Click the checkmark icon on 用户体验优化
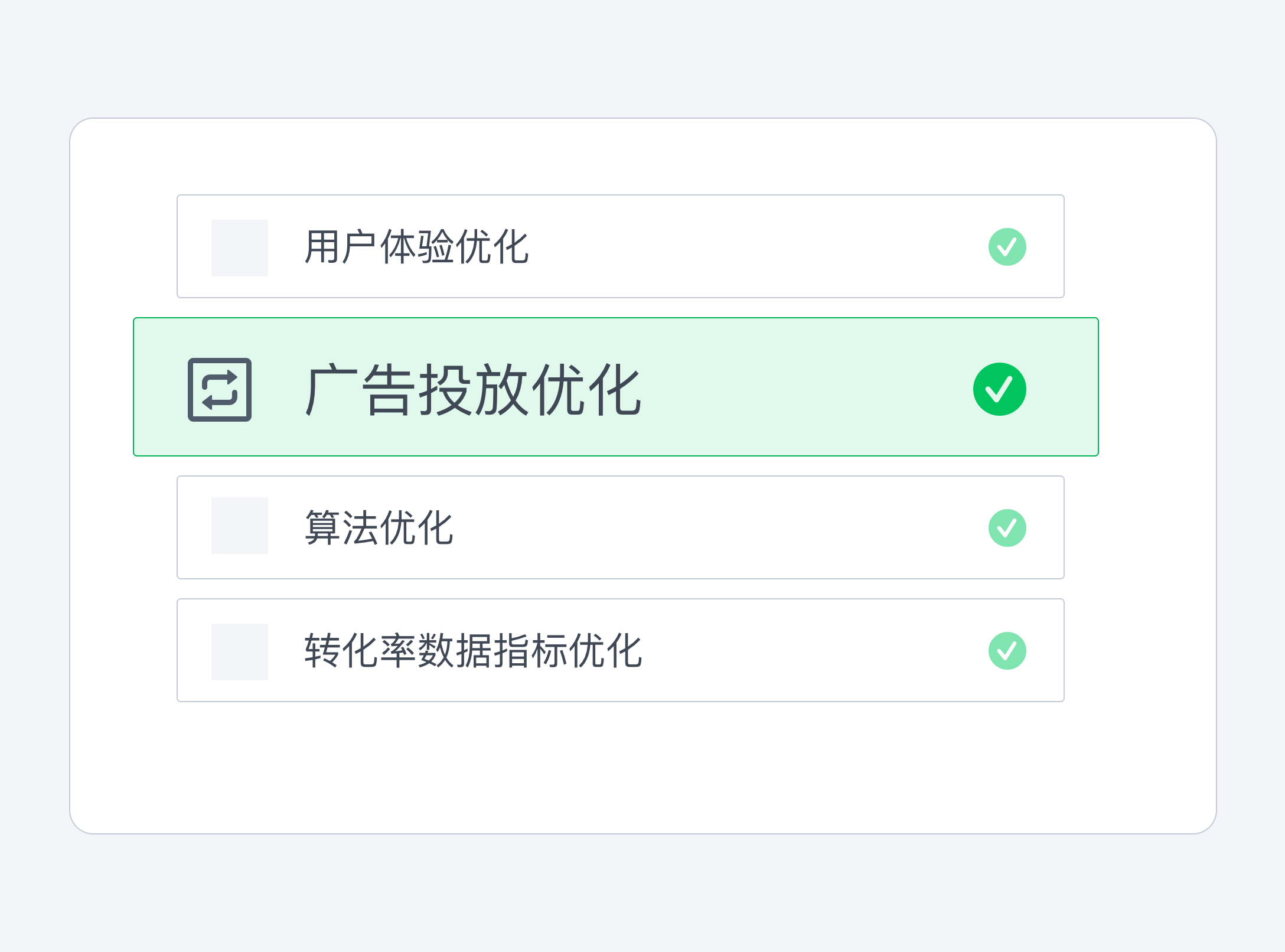The height and width of the screenshot is (952, 1285). point(1007,247)
